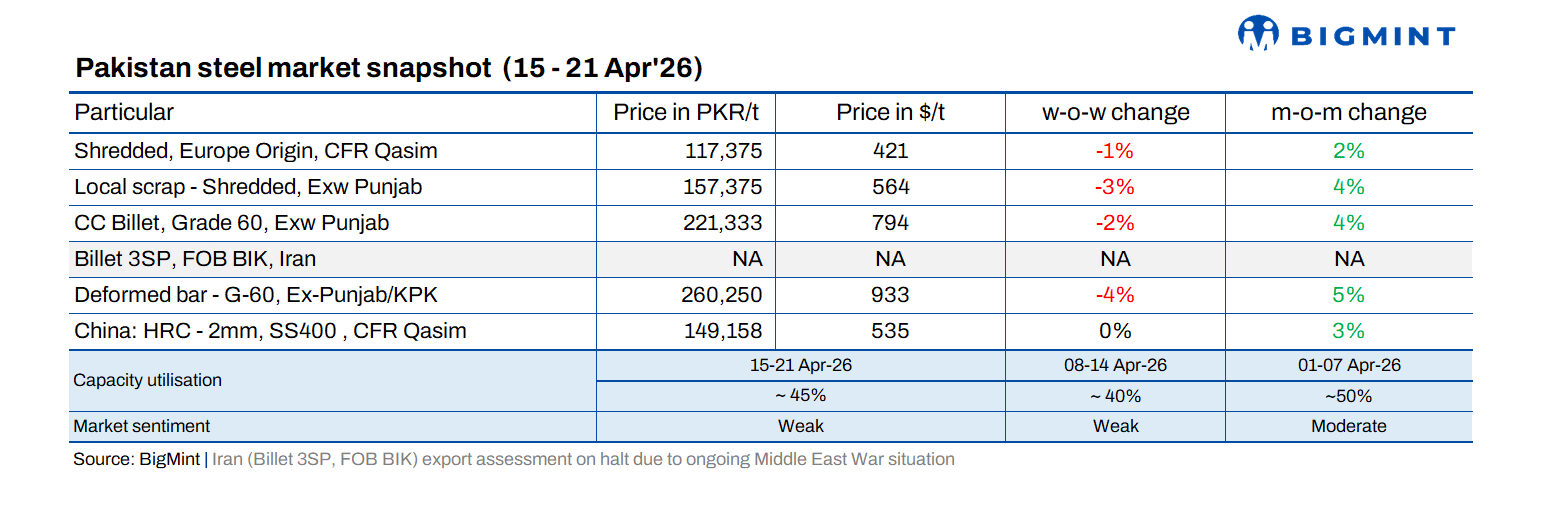
Task: Click the "m-o-m change" column header
Action: click(x=1348, y=112)
